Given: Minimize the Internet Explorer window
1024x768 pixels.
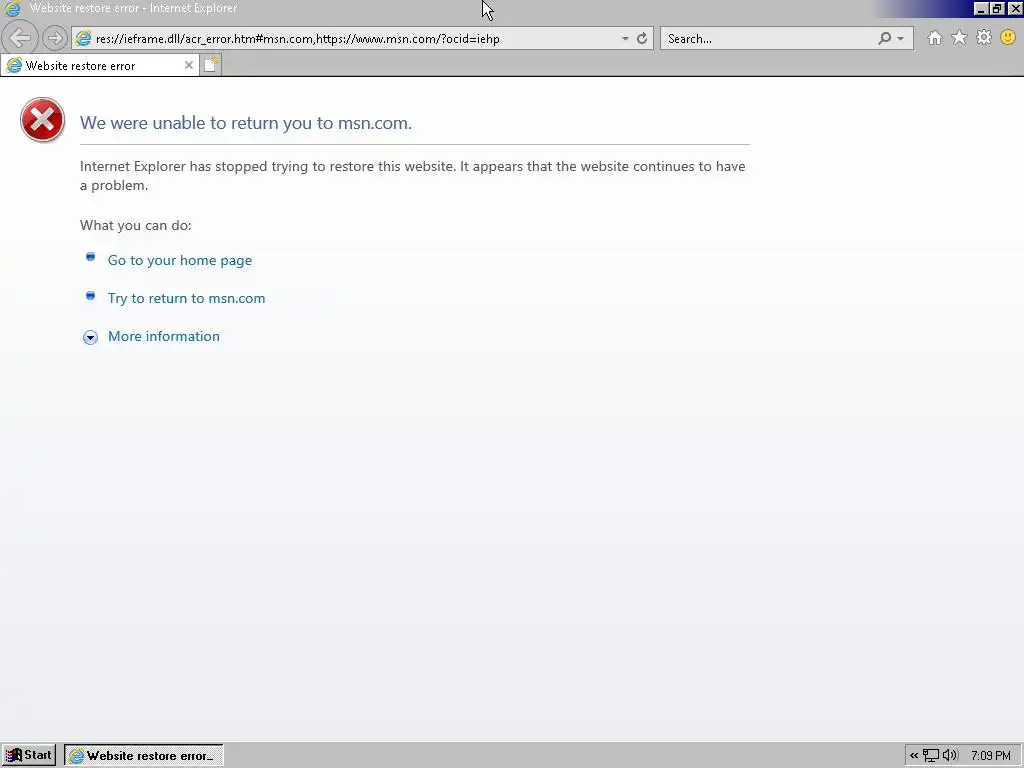Looking at the screenshot, I should coord(980,8).
